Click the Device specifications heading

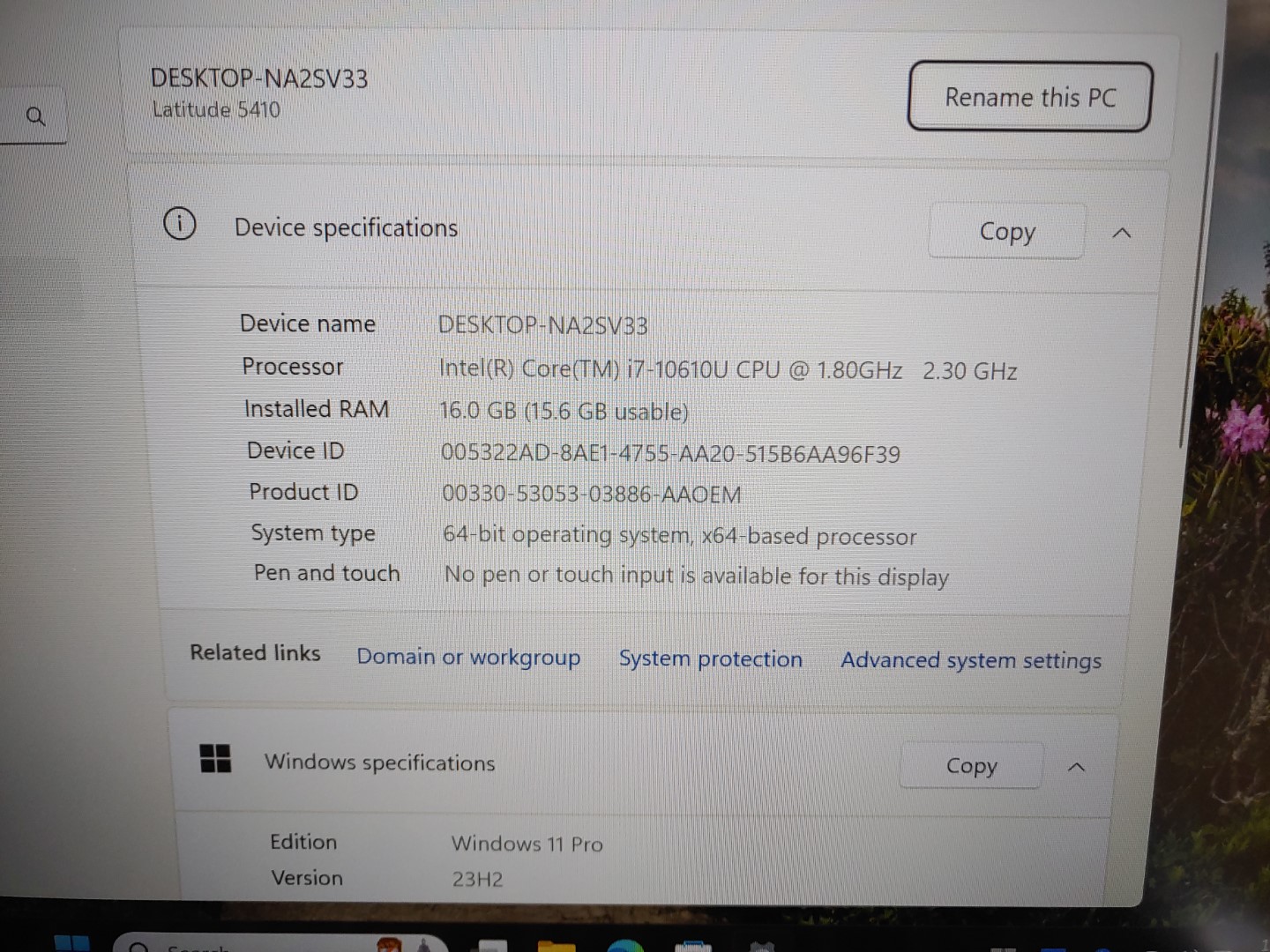pyautogui.click(x=346, y=227)
